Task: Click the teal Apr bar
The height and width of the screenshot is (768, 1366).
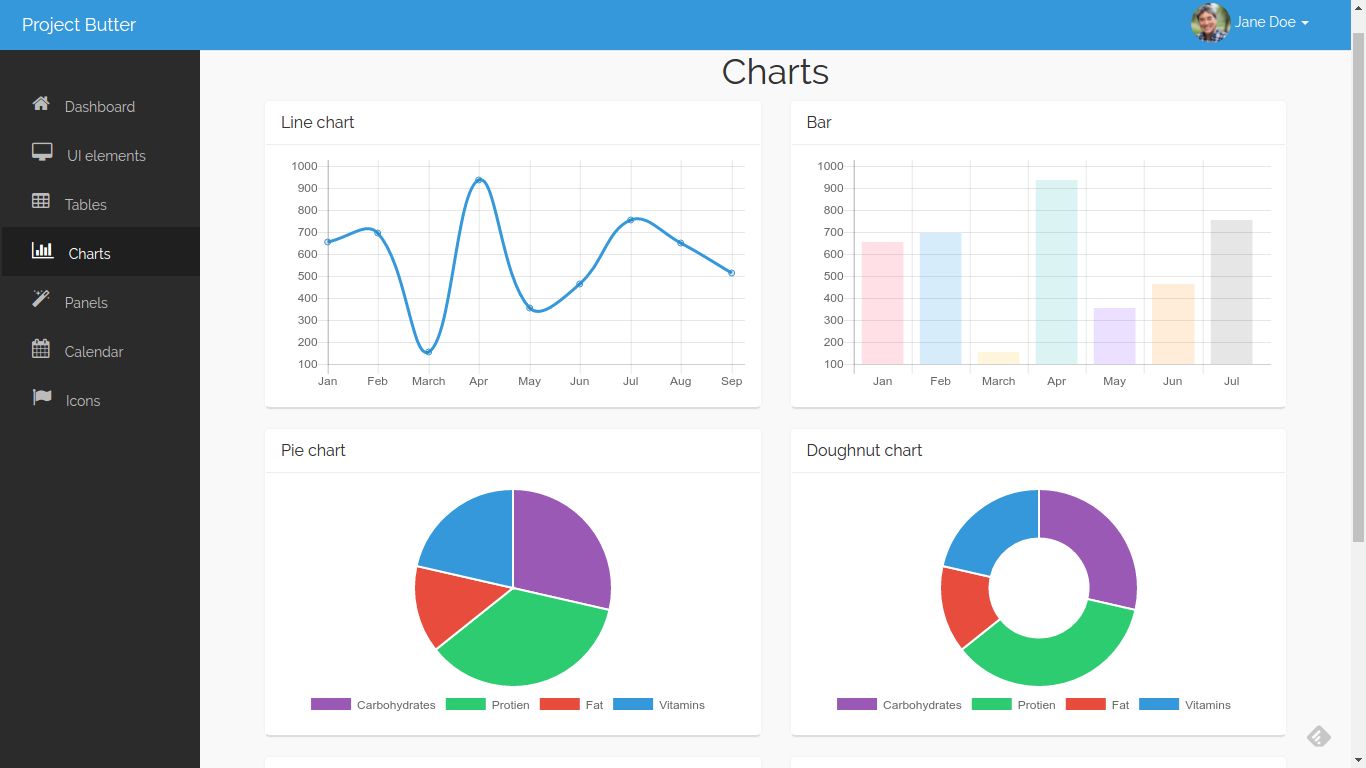Action: coord(1056,272)
